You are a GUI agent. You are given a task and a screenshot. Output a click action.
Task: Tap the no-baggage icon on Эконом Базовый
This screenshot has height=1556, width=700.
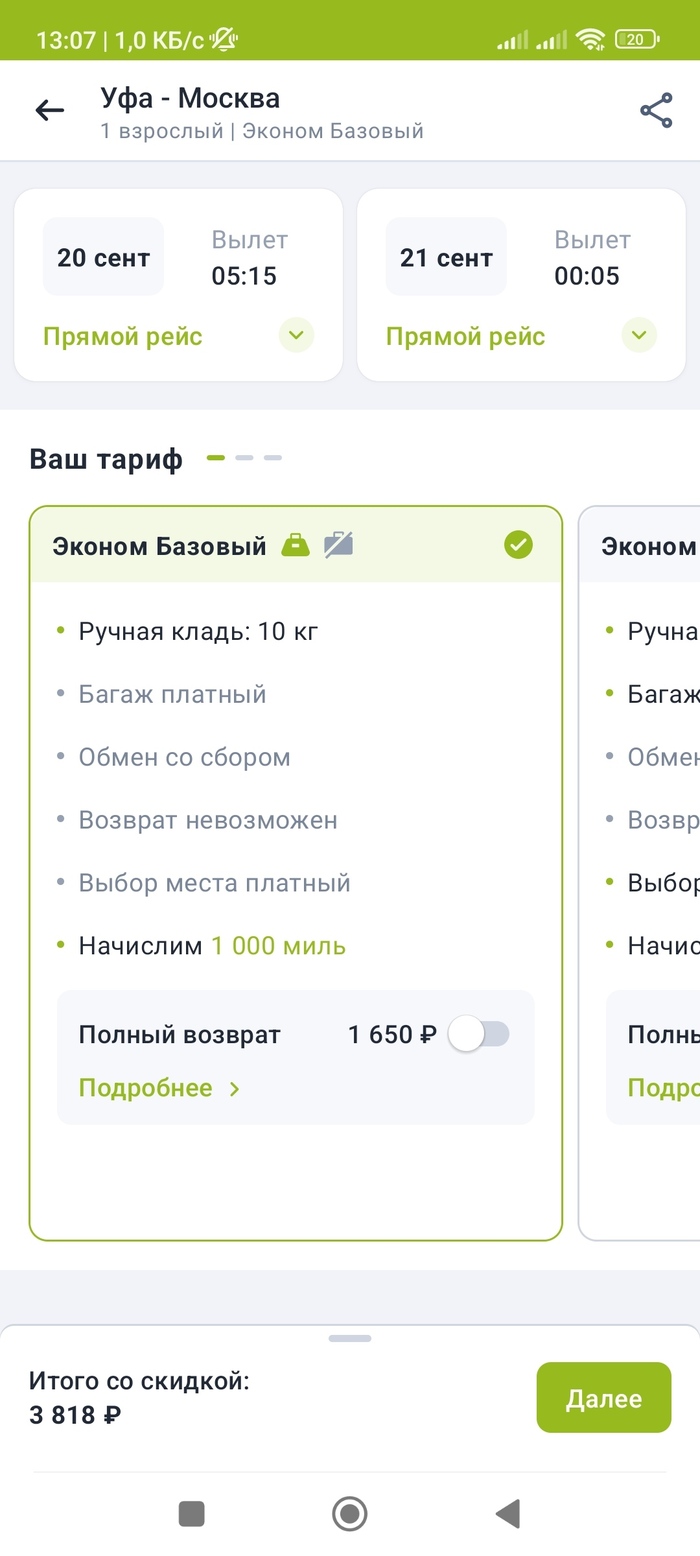tap(339, 545)
